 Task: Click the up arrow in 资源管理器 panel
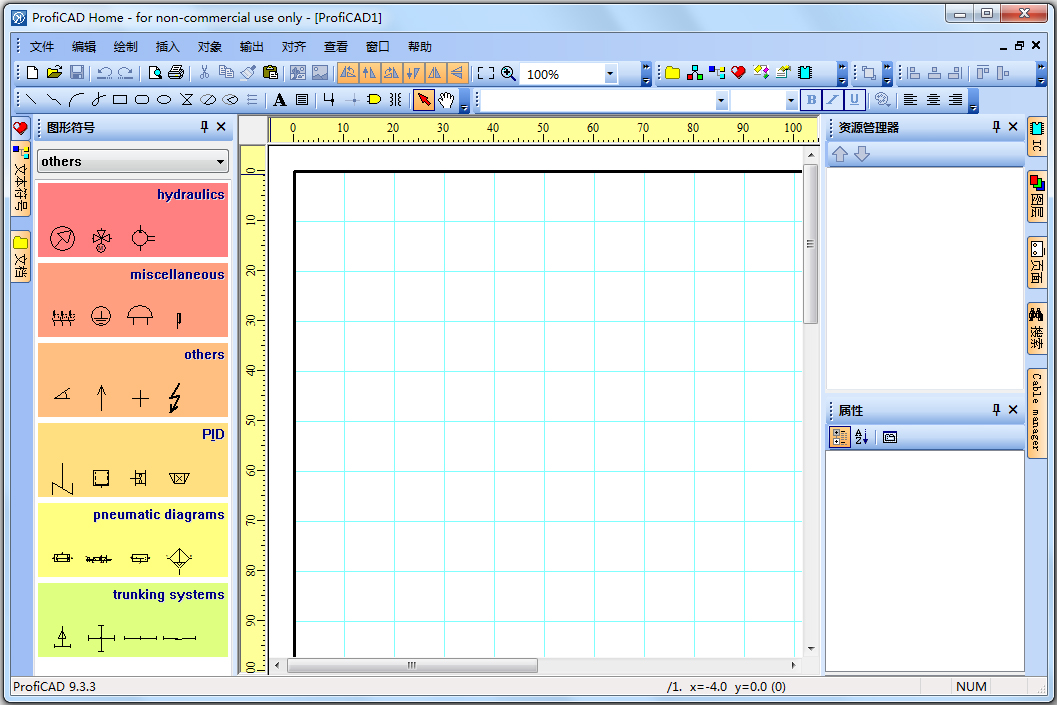click(x=839, y=154)
